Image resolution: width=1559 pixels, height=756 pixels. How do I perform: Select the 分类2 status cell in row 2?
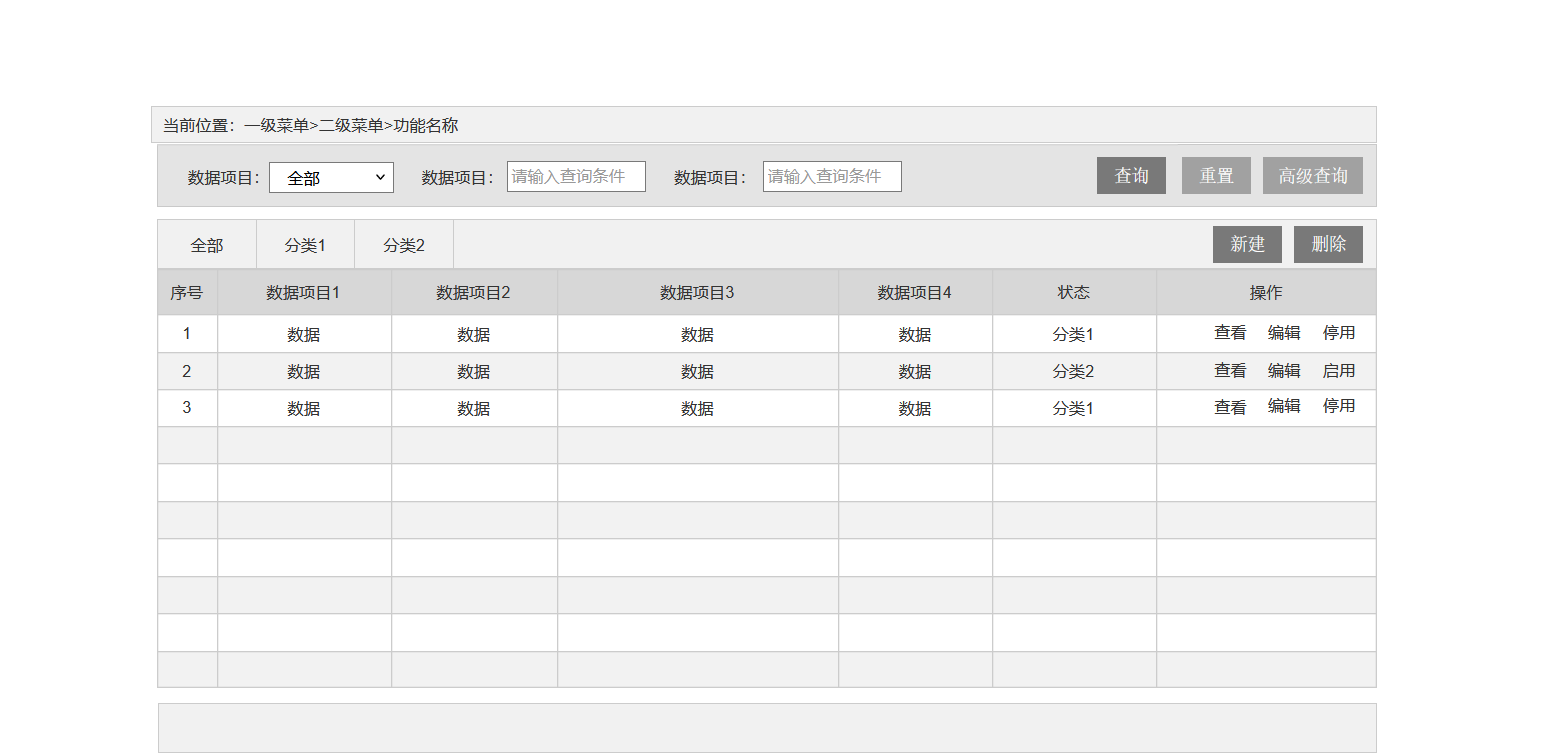pyautogui.click(x=1074, y=372)
